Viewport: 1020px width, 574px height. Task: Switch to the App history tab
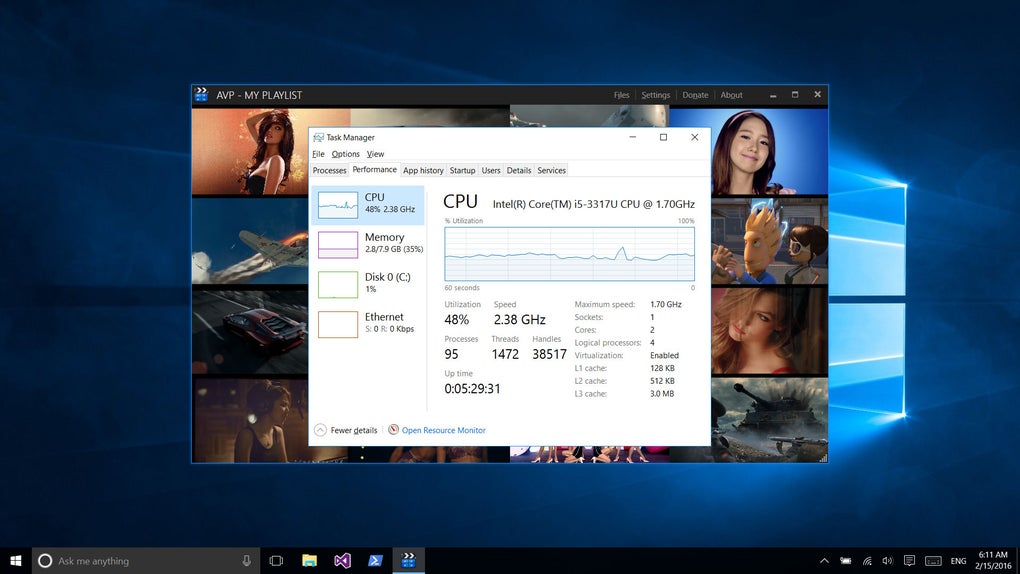point(423,171)
